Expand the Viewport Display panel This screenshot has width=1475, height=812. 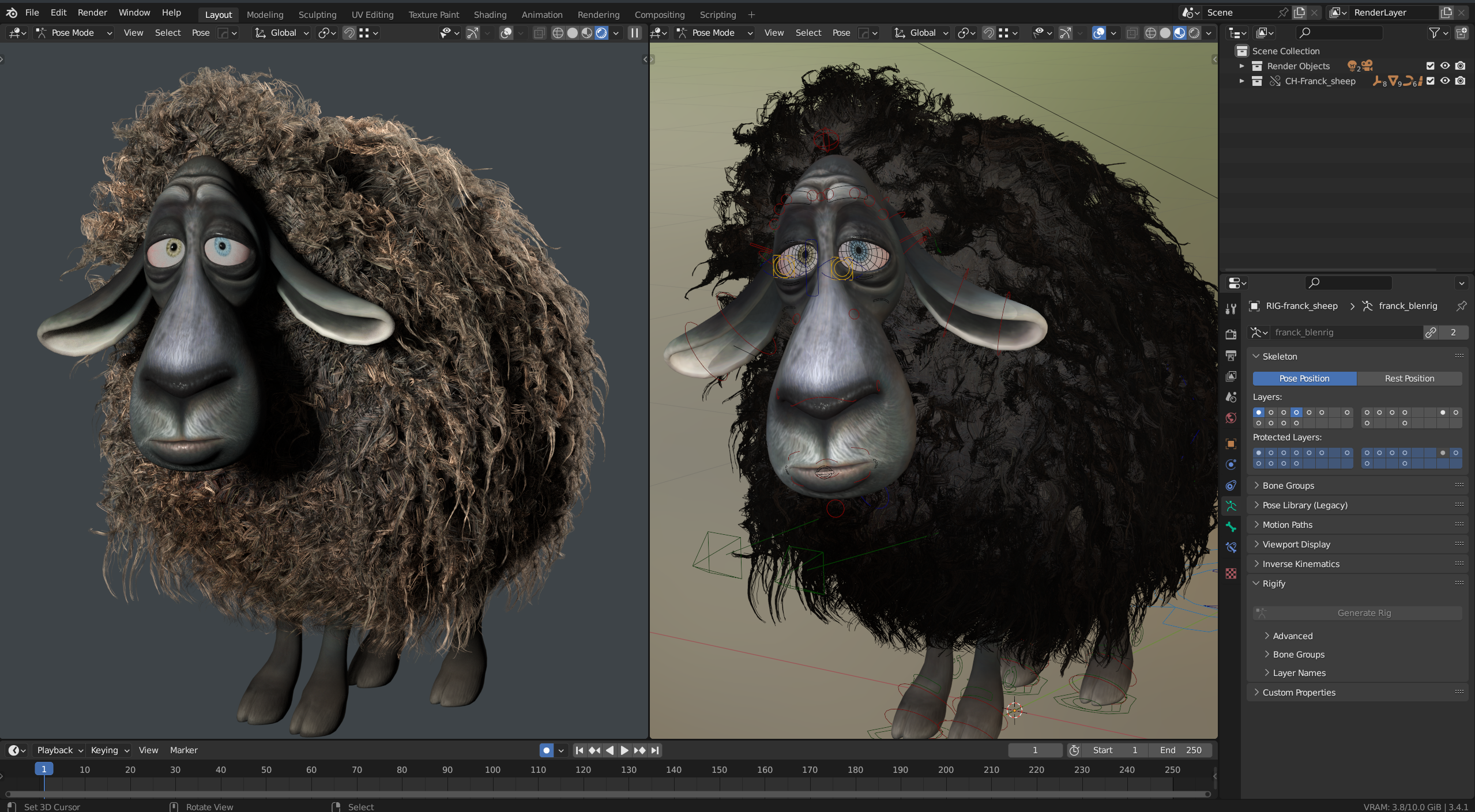(1296, 544)
